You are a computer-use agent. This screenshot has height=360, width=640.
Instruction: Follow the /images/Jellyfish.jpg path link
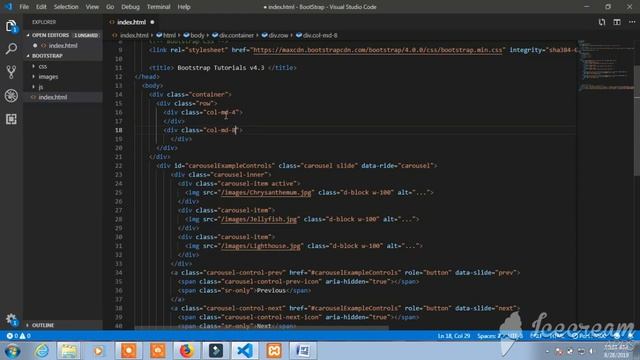(258, 219)
